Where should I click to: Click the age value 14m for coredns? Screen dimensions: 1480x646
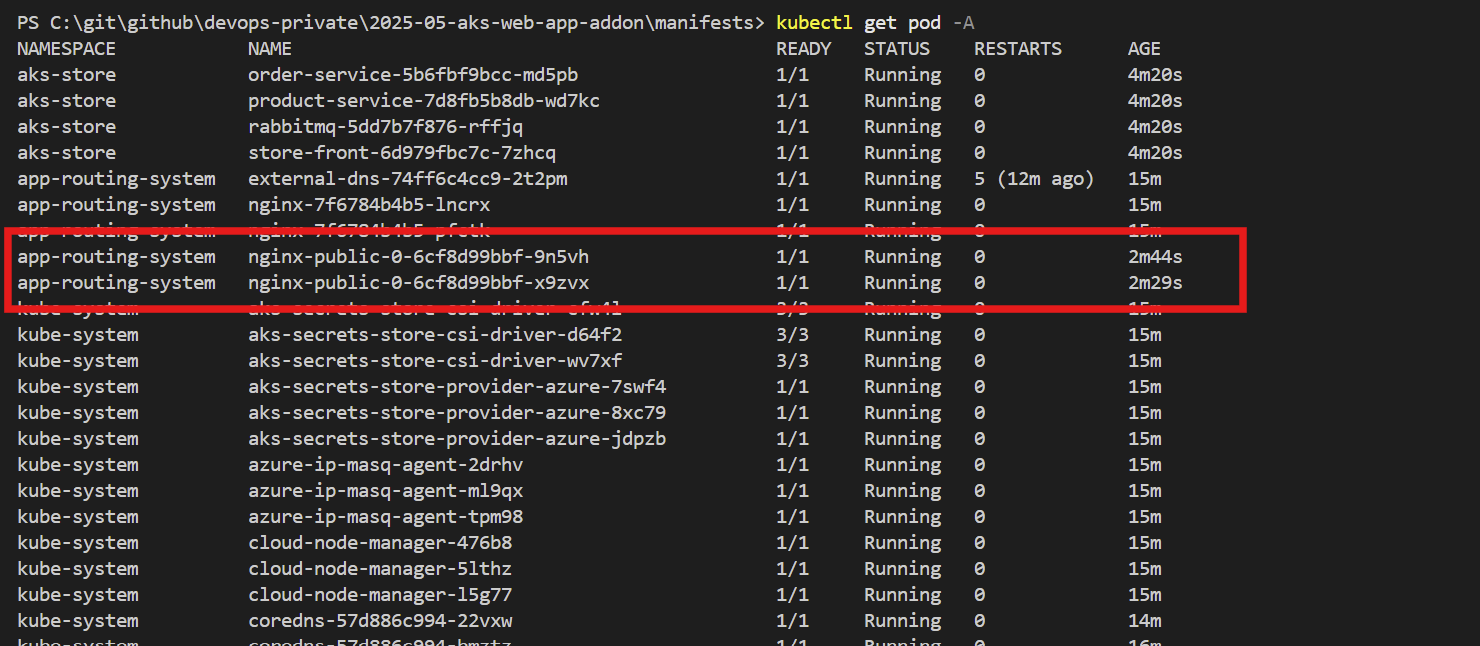click(x=1144, y=621)
